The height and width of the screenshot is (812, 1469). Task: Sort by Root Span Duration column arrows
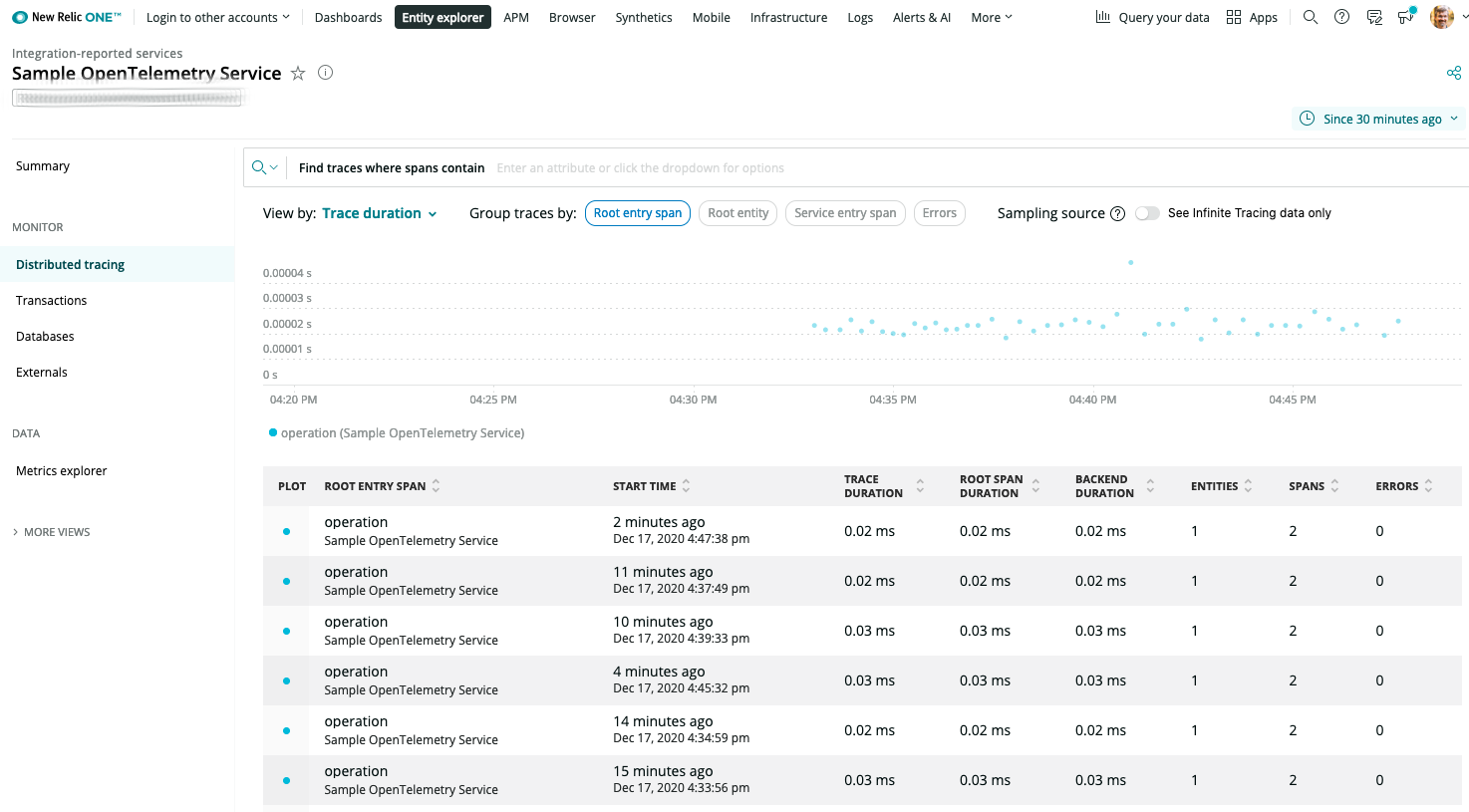click(1035, 486)
